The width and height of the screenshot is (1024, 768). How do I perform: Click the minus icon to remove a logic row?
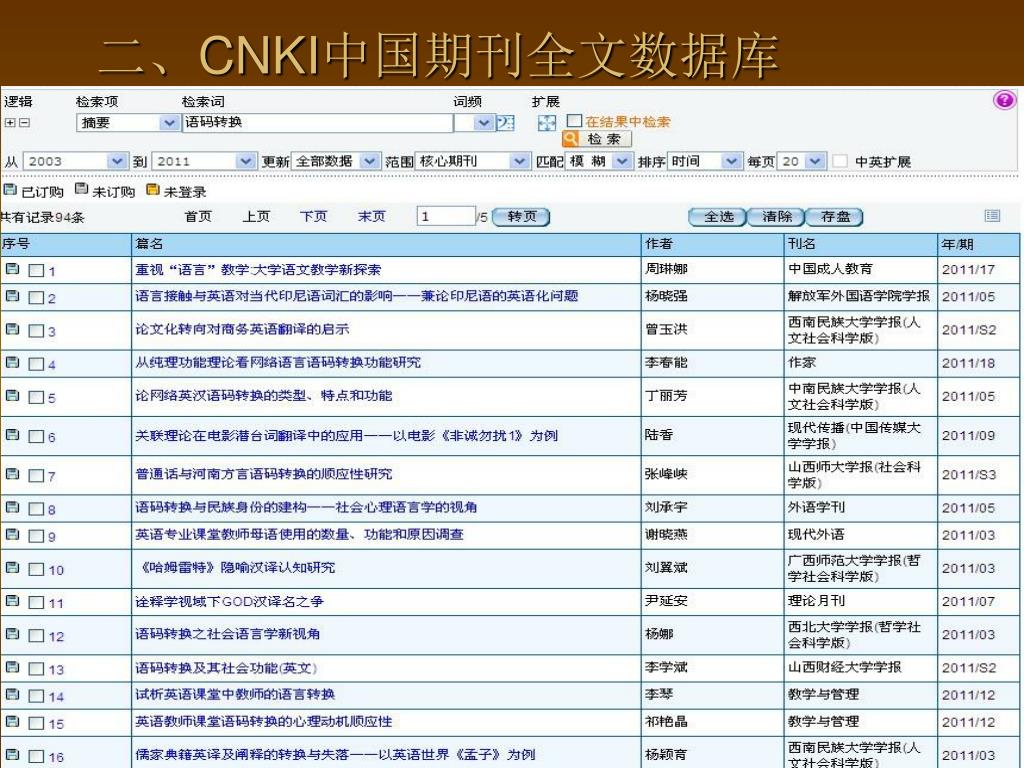24,123
